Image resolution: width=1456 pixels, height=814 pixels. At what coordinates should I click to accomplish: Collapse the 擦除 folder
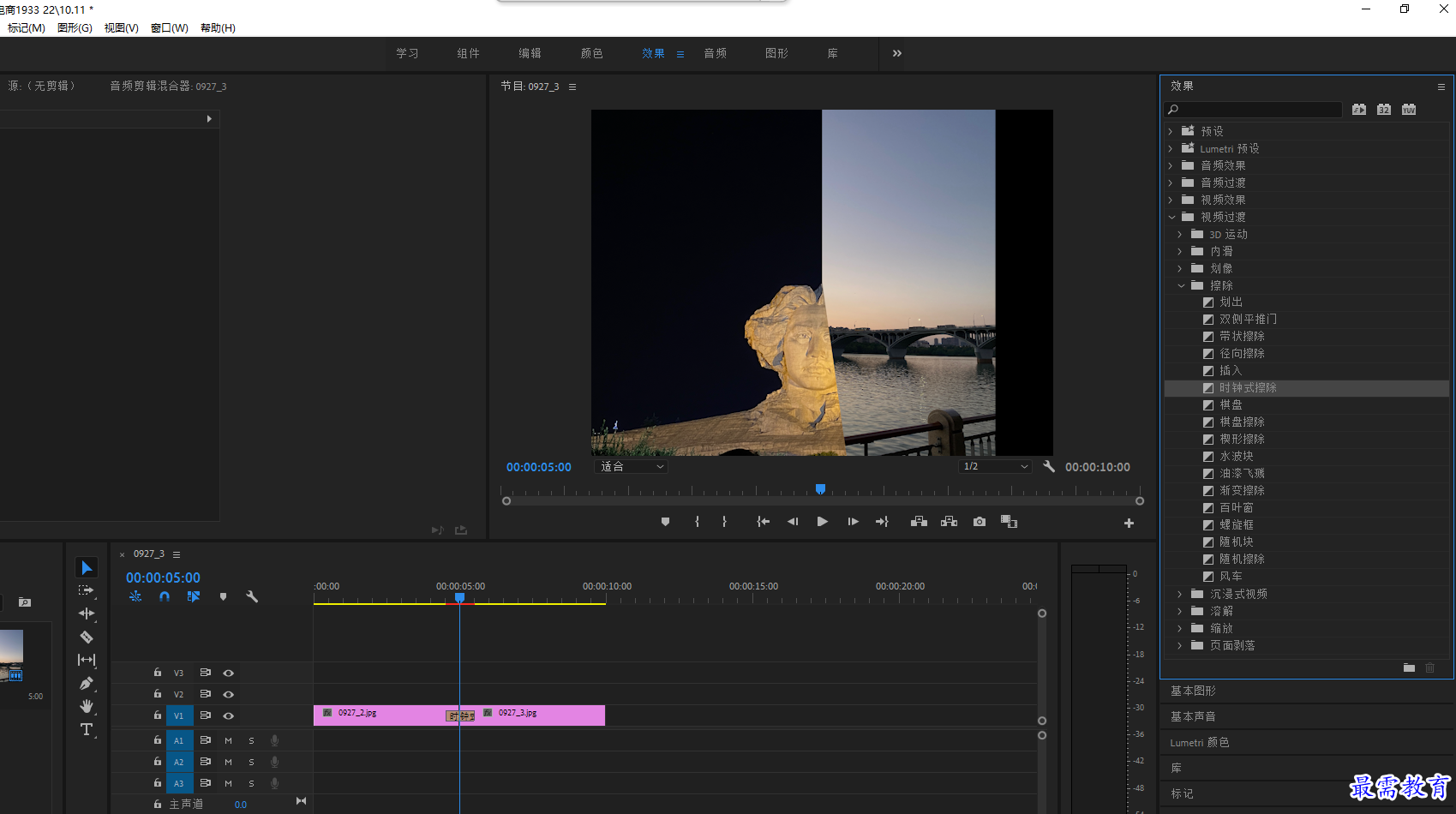click(x=1181, y=285)
